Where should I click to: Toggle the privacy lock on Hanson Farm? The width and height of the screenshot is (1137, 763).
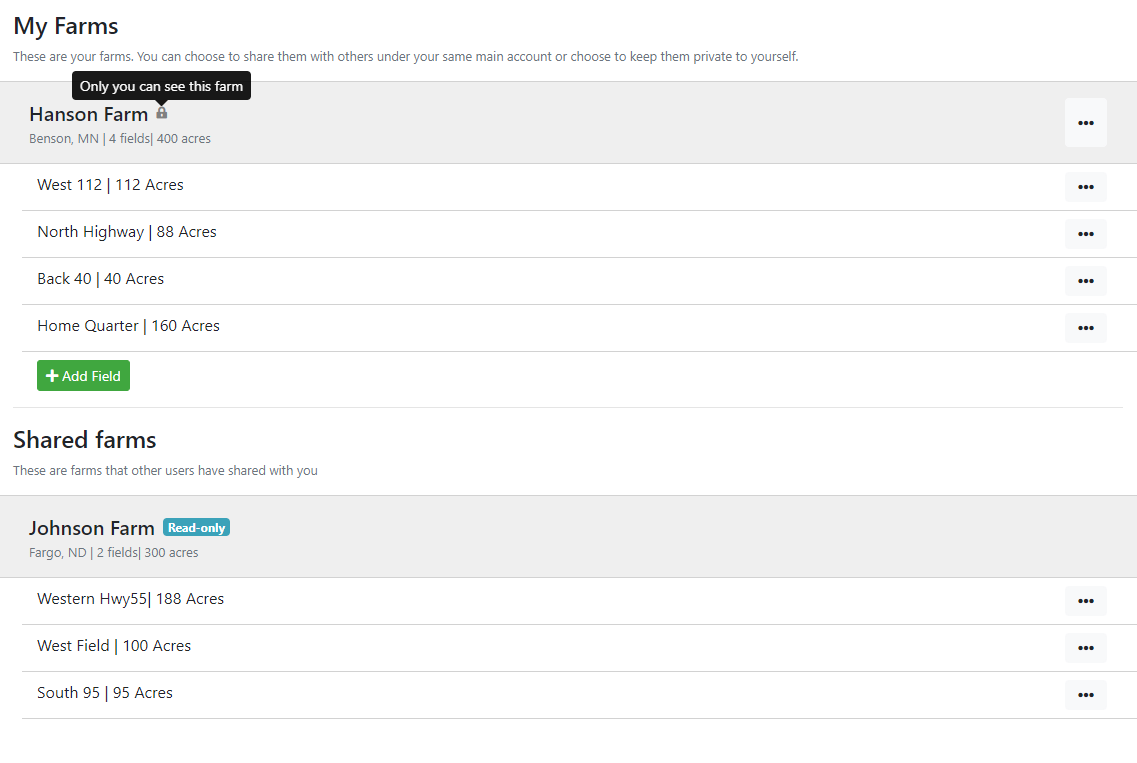161,113
